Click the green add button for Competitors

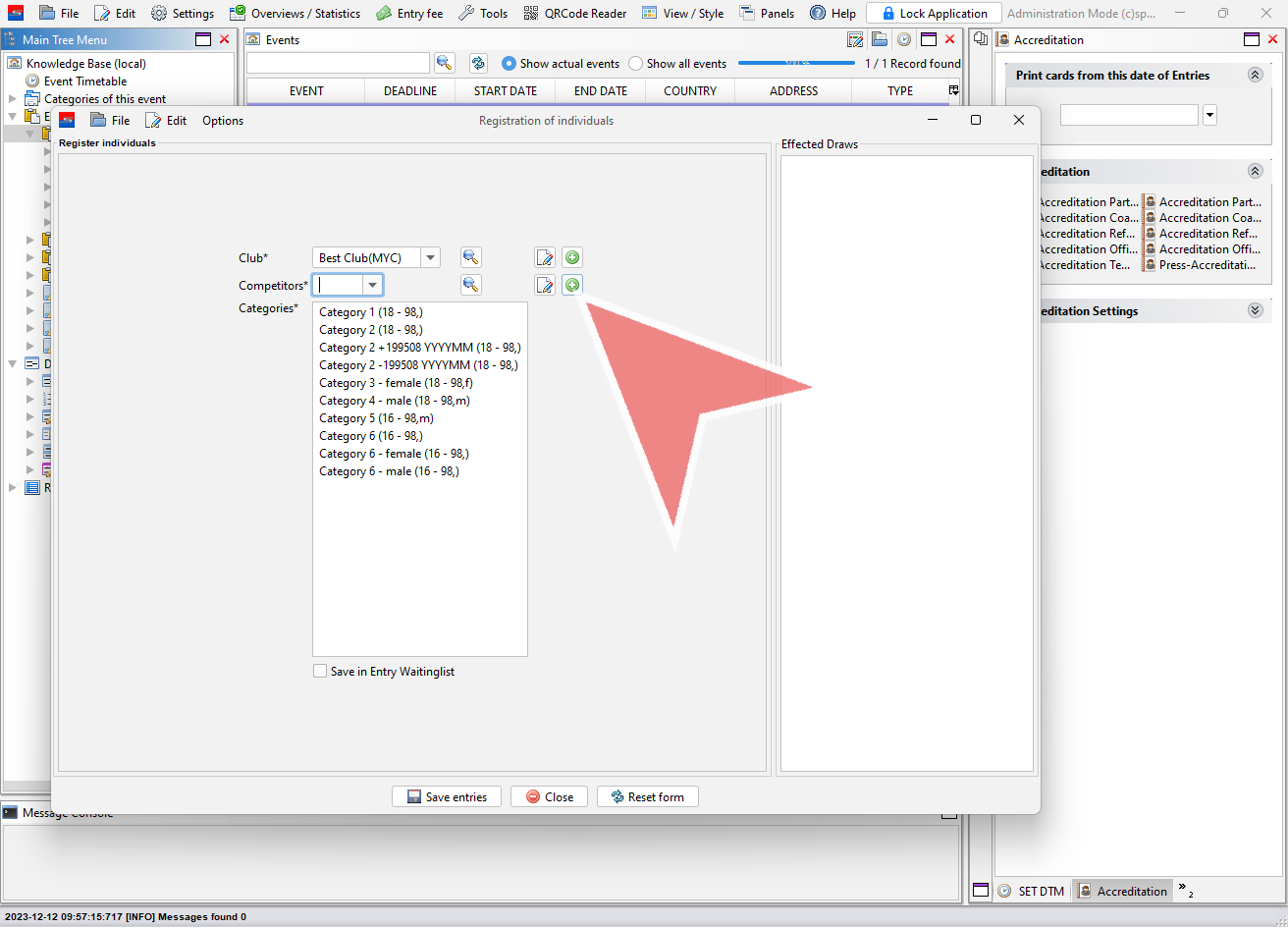pyautogui.click(x=572, y=285)
